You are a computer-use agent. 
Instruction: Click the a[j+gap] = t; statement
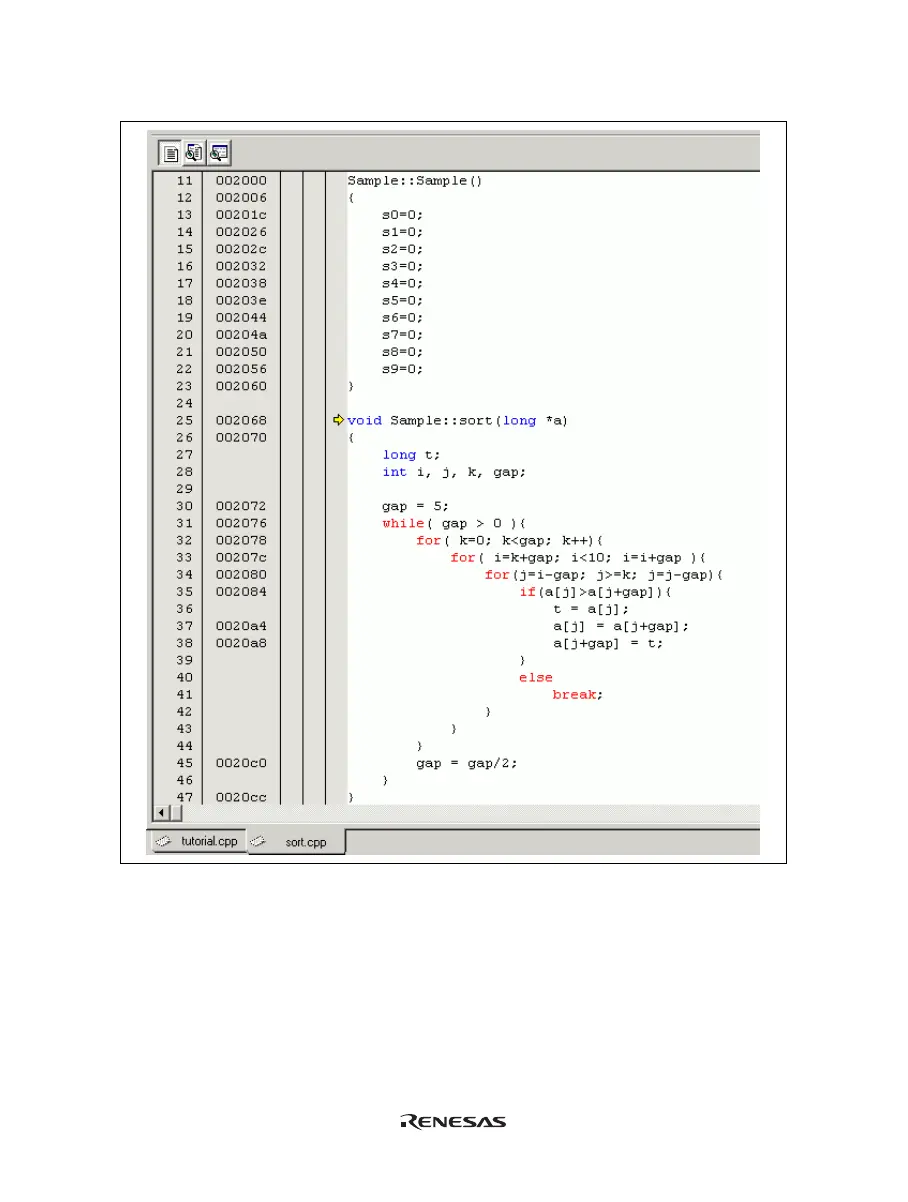[x=608, y=643]
